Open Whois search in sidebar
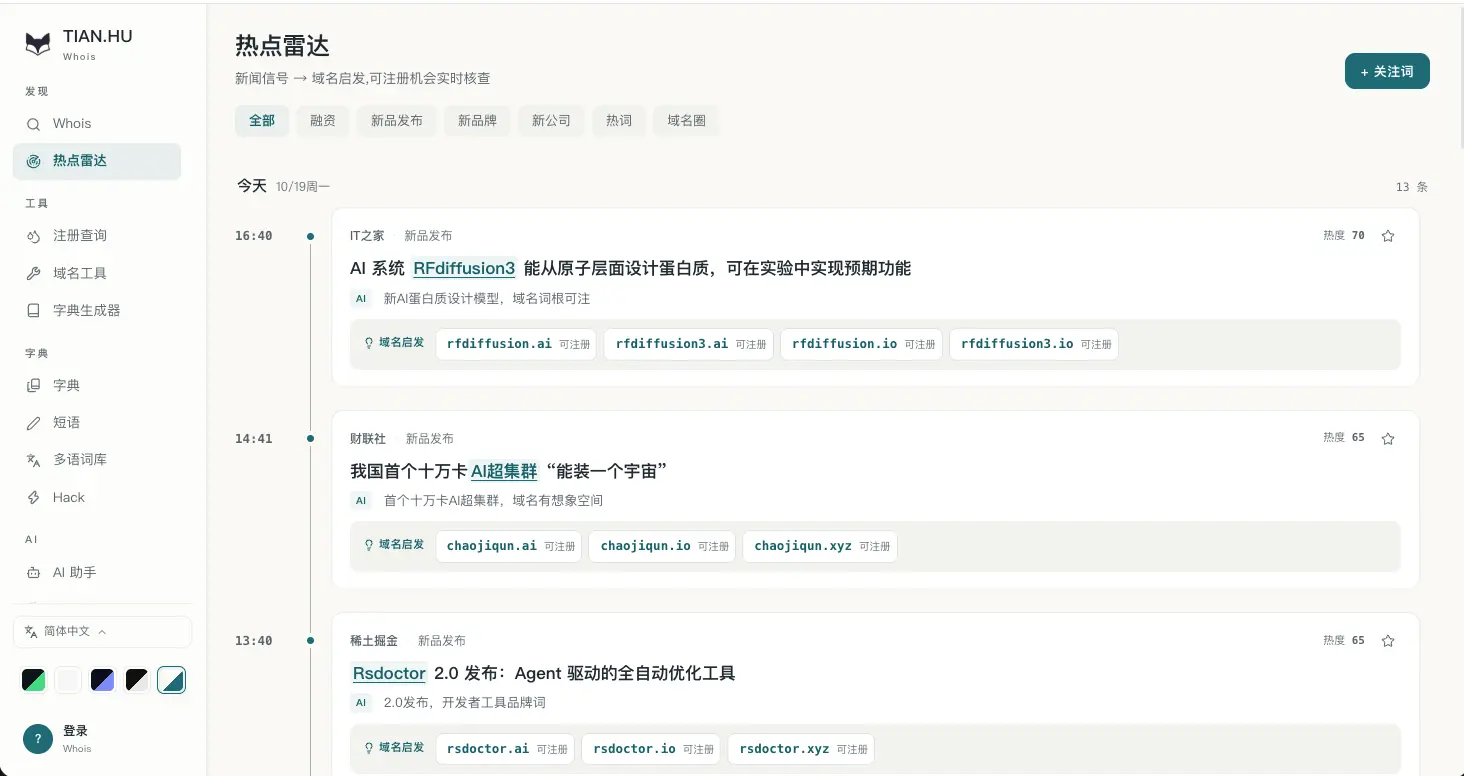 97,123
